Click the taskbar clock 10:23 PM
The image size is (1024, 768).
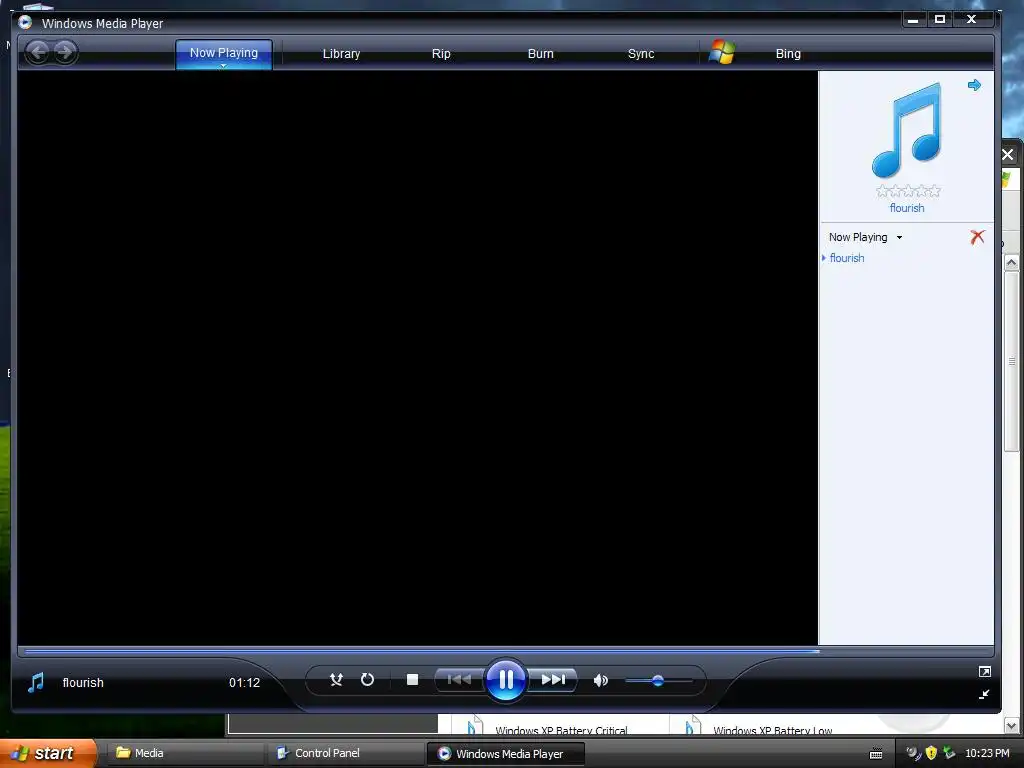[987, 753]
